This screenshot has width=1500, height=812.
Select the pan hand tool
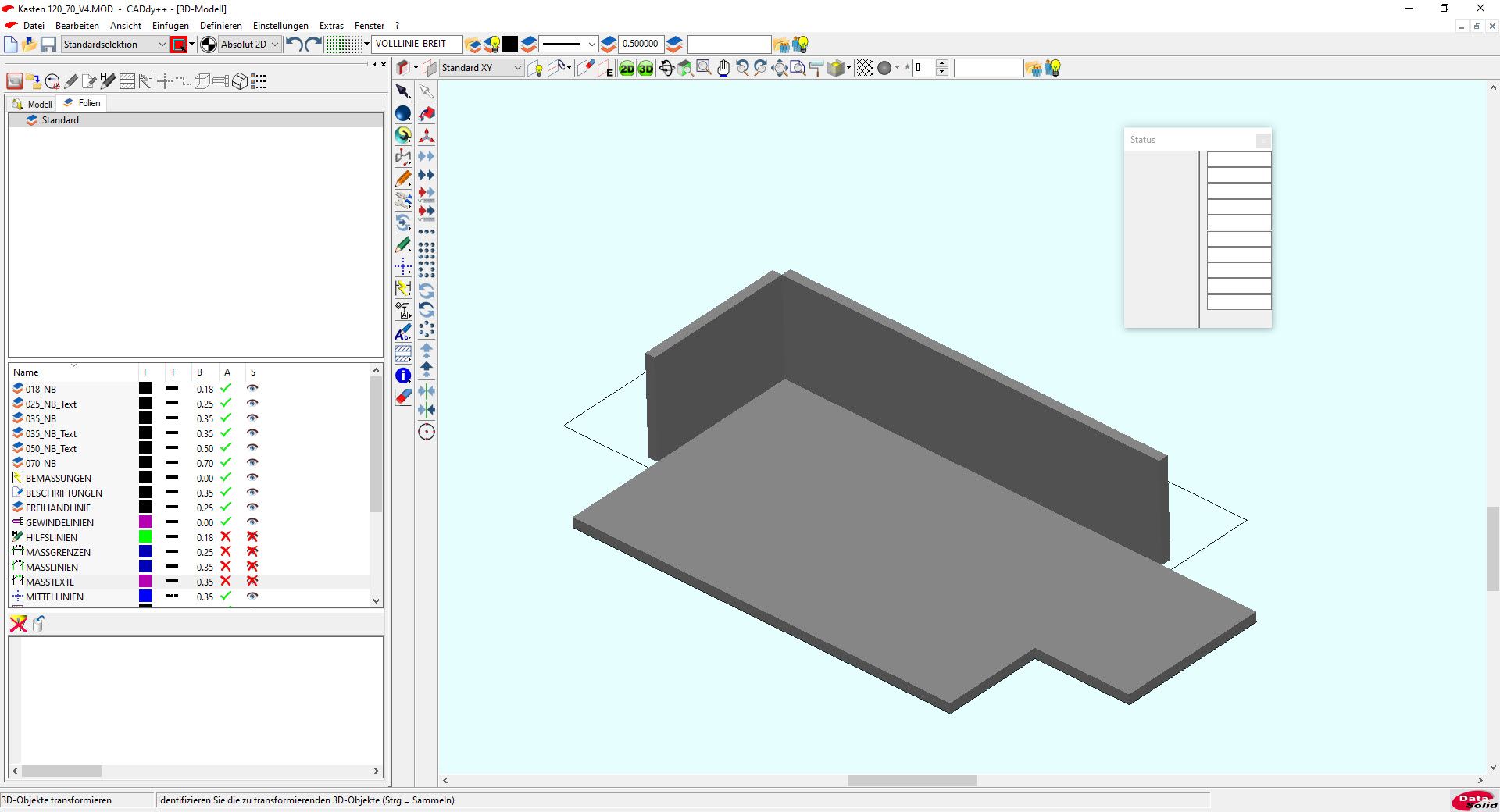point(723,69)
